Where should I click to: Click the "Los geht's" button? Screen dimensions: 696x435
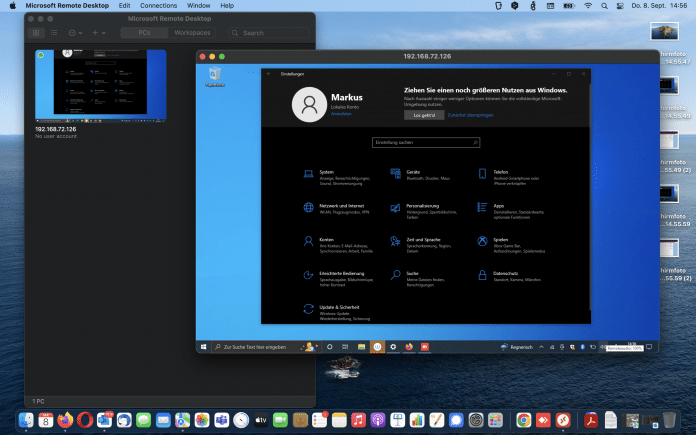click(x=424, y=115)
